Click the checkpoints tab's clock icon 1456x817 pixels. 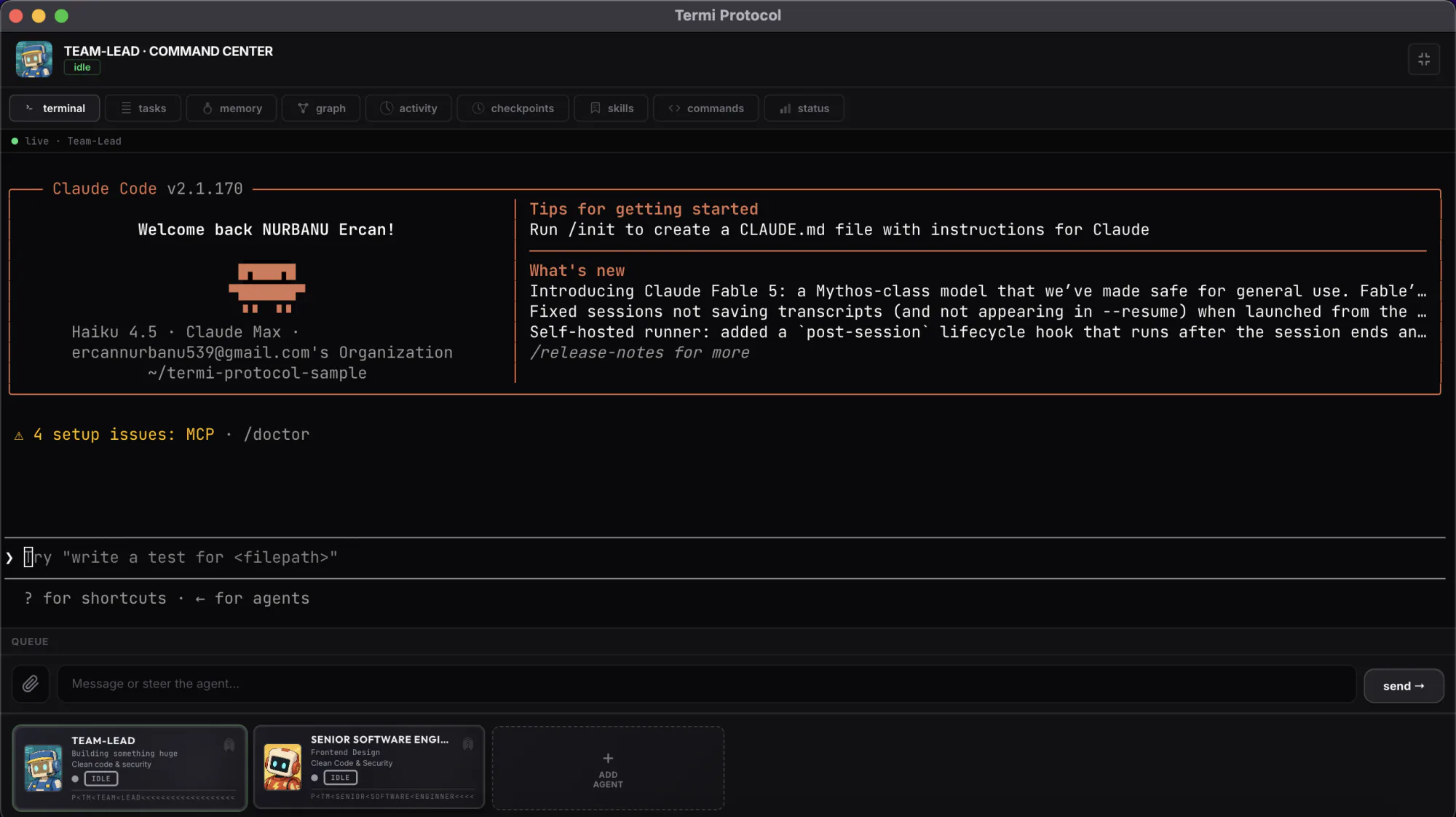coord(478,108)
